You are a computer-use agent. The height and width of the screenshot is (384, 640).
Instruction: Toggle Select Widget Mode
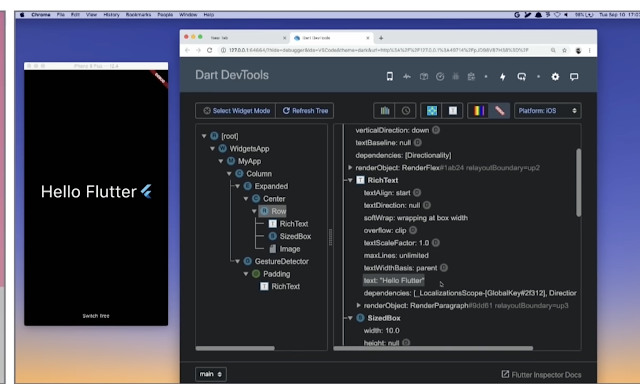[236, 111]
